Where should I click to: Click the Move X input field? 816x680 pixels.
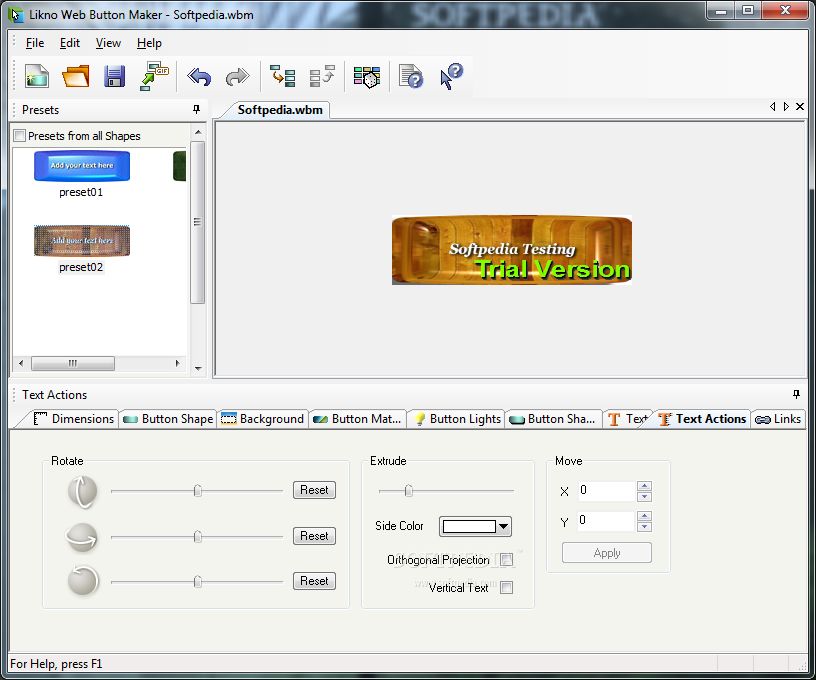(607, 491)
